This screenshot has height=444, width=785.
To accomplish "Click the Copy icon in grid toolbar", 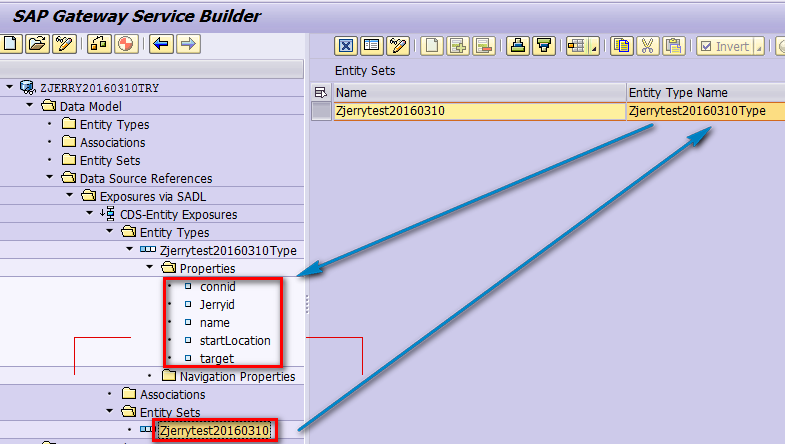I will pos(622,46).
